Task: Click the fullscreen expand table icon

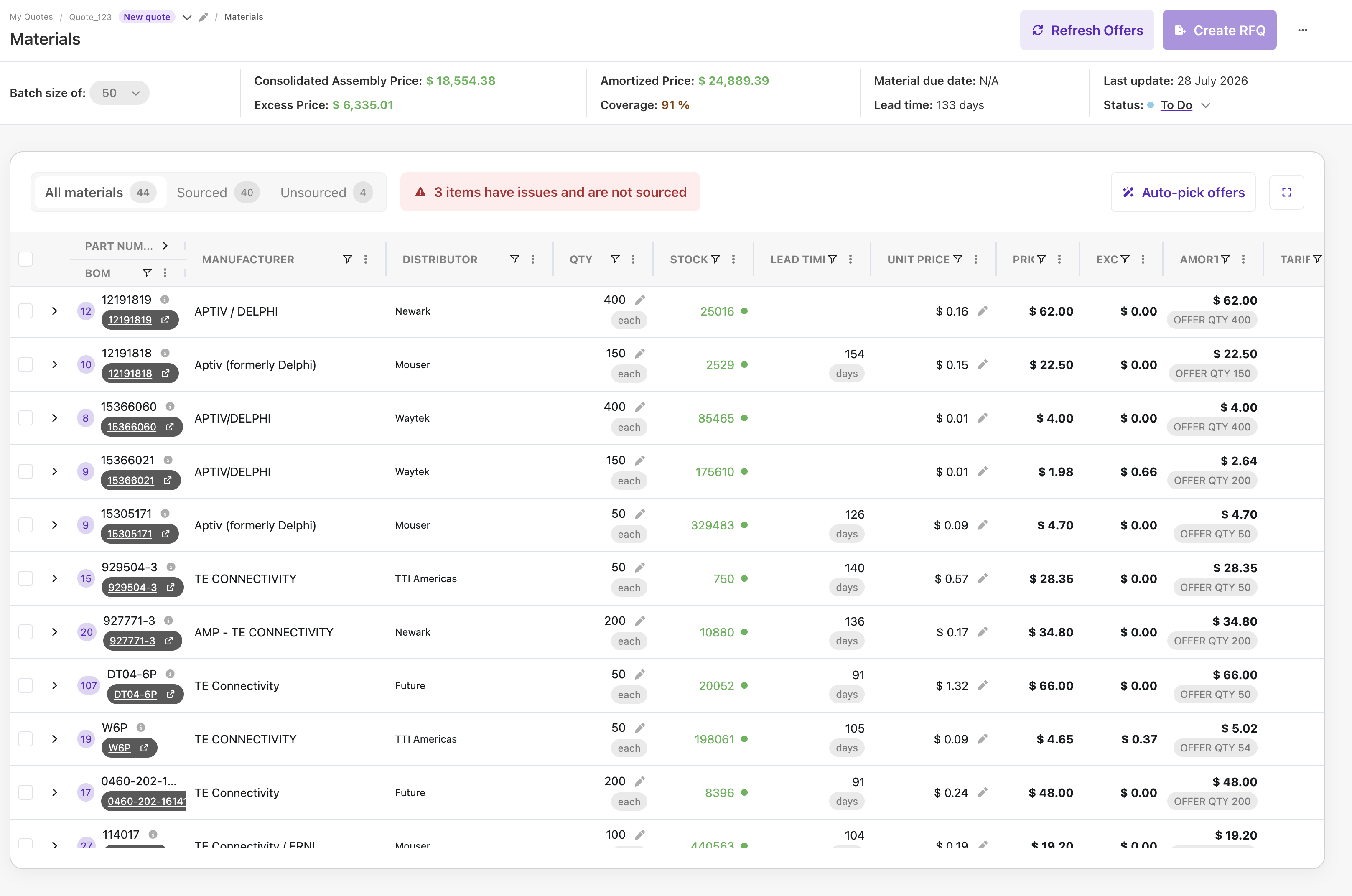Action: click(1286, 193)
